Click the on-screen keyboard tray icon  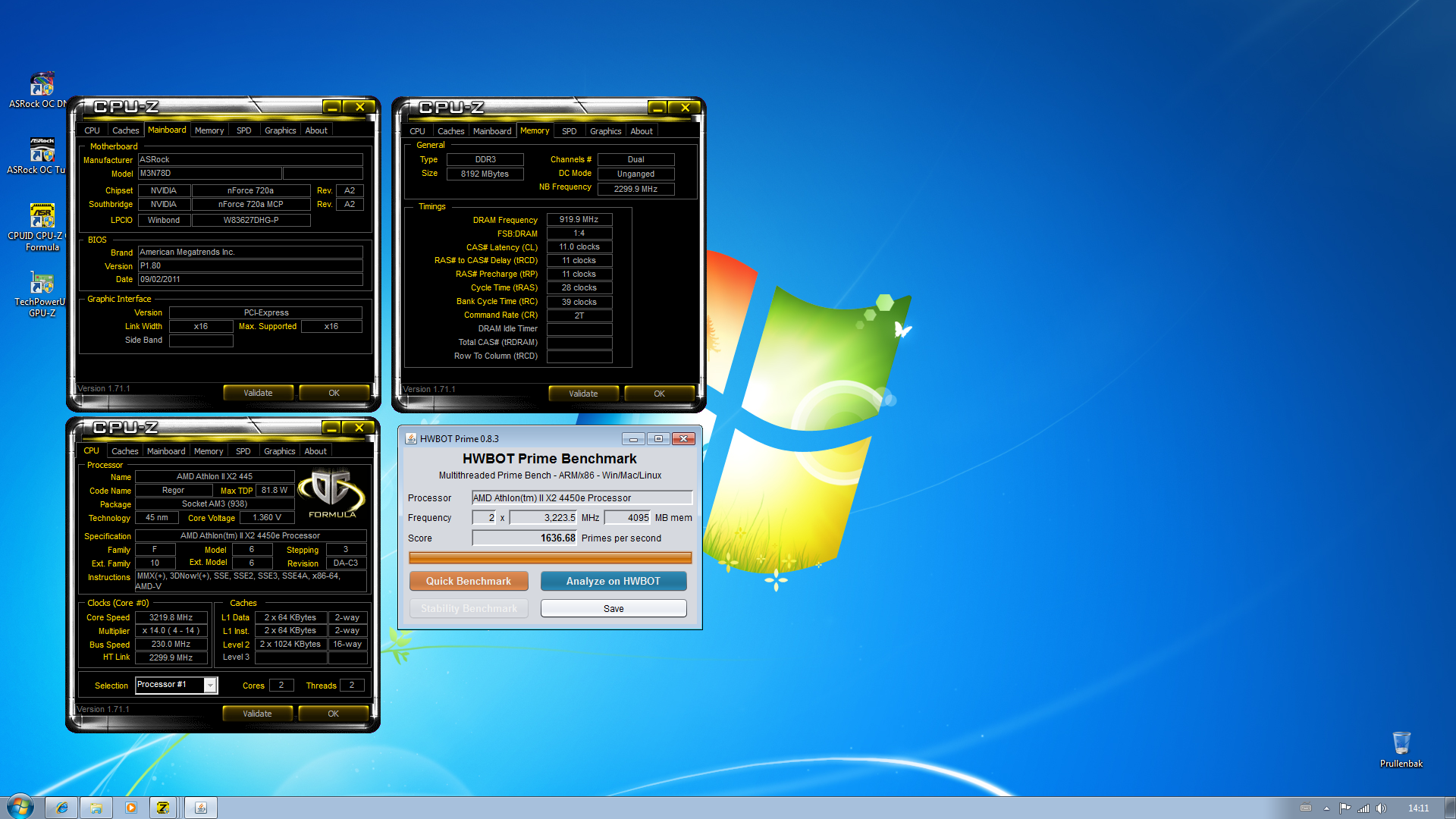click(1306, 808)
